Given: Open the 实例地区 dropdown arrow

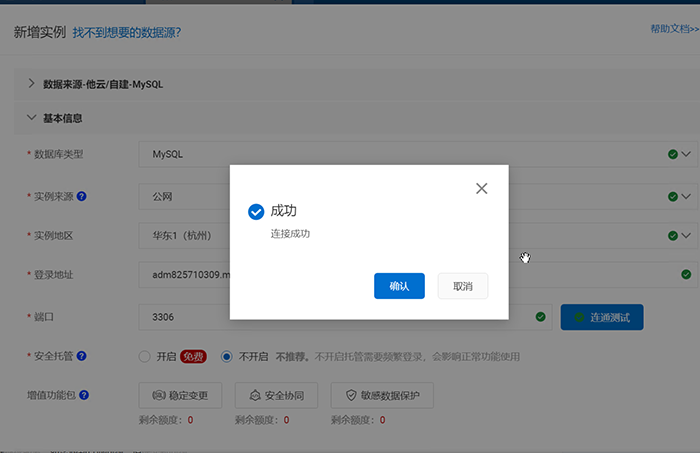Looking at the screenshot, I should coord(686,236).
